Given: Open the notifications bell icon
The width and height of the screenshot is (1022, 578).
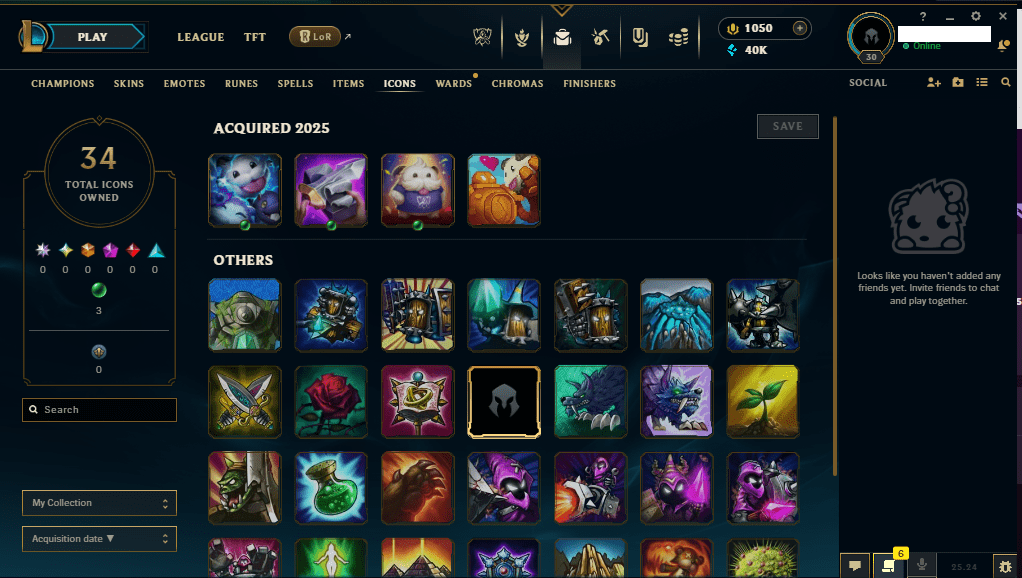Looking at the screenshot, I should point(1003,46).
